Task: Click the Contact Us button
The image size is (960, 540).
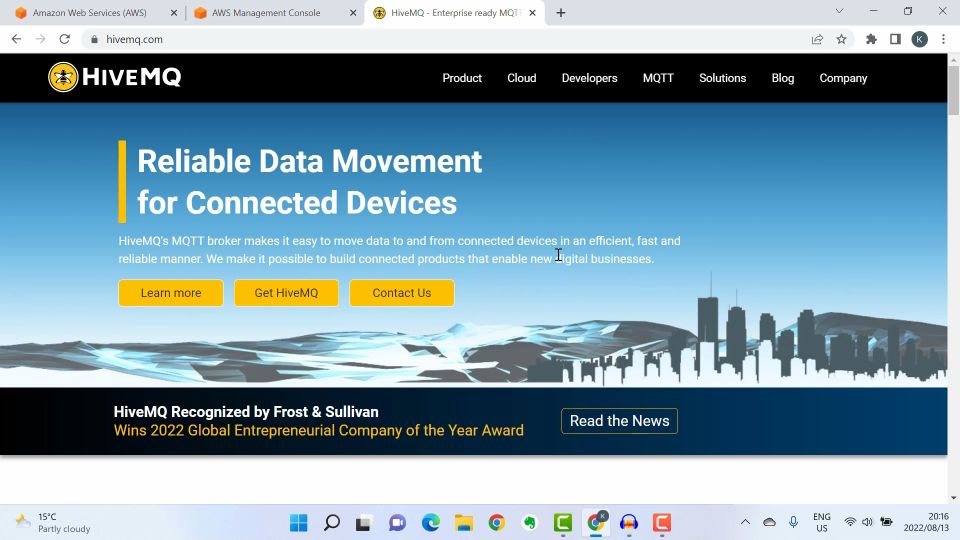Action: [x=402, y=293]
